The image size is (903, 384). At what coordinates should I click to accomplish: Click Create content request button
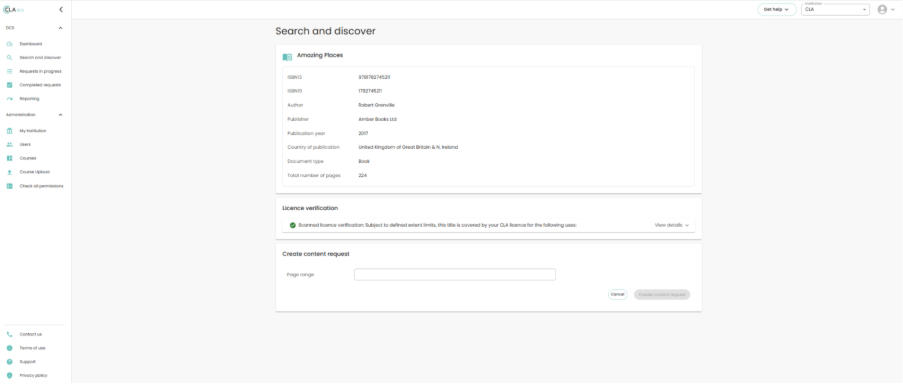click(x=662, y=294)
